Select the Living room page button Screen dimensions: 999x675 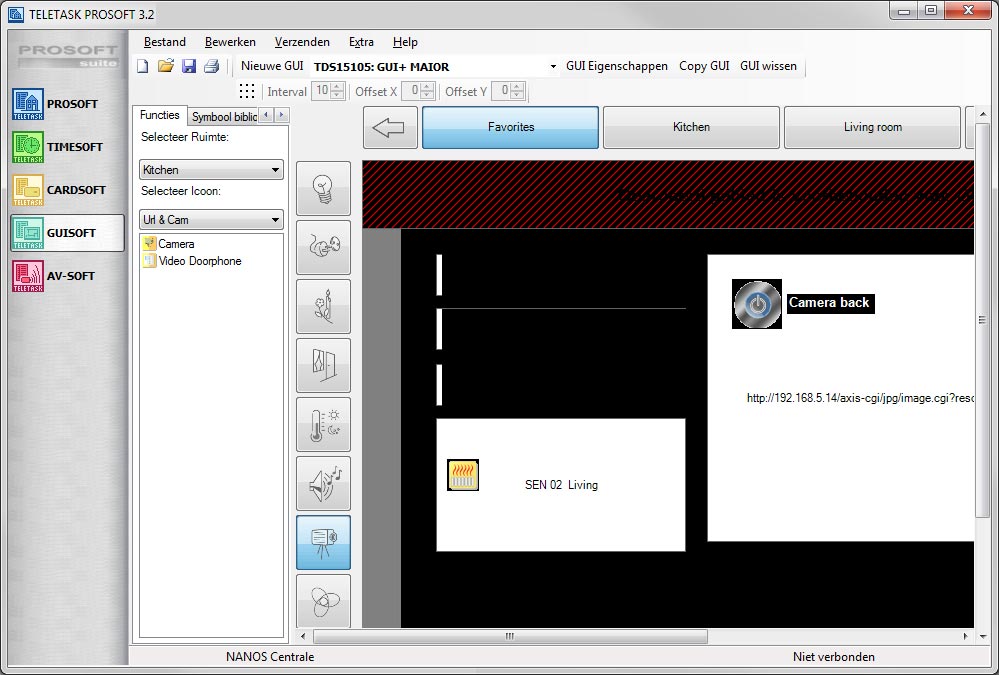click(872, 128)
